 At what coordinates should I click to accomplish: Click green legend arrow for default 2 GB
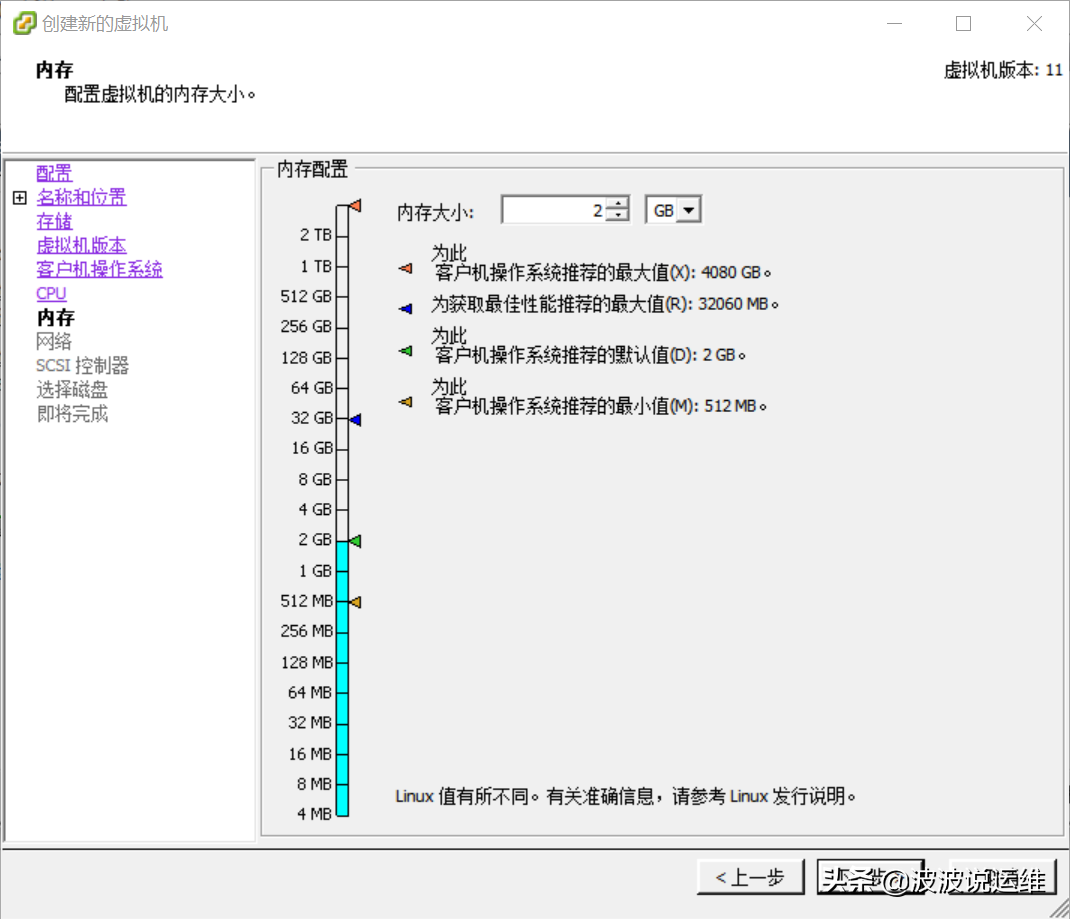tap(406, 351)
